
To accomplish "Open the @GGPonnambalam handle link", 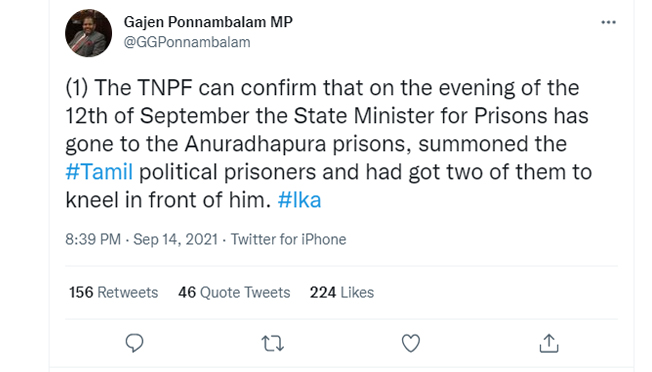I will (187, 42).
